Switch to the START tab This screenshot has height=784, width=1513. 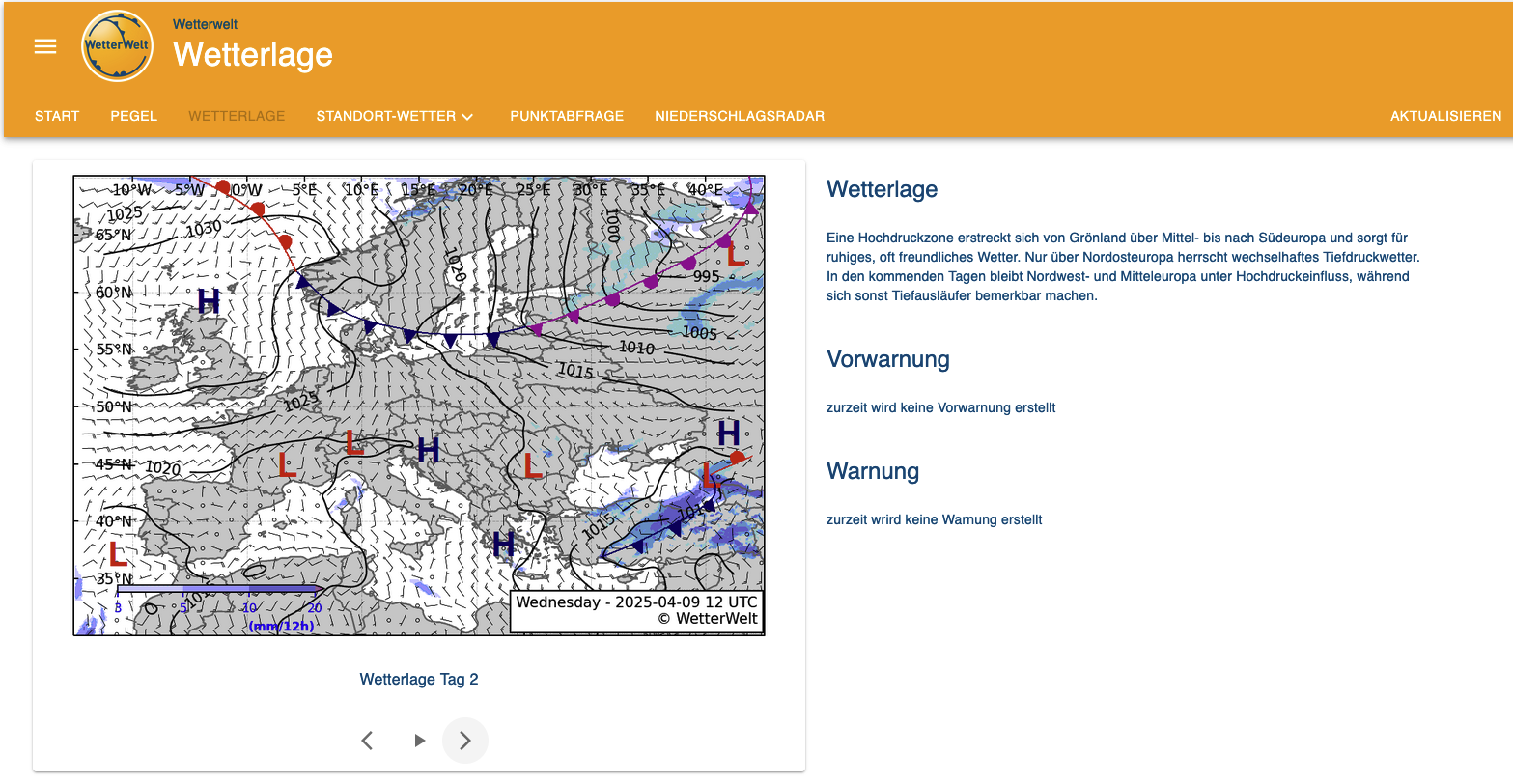click(57, 116)
